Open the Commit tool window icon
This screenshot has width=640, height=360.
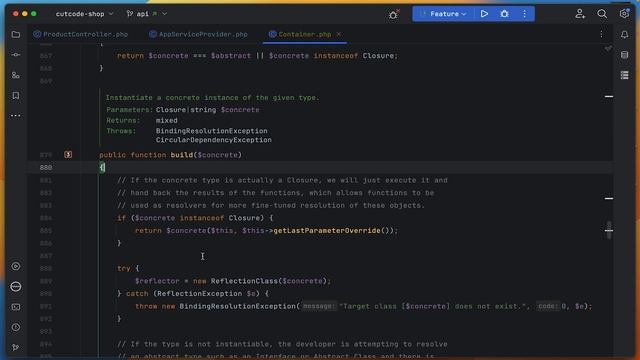16,54
